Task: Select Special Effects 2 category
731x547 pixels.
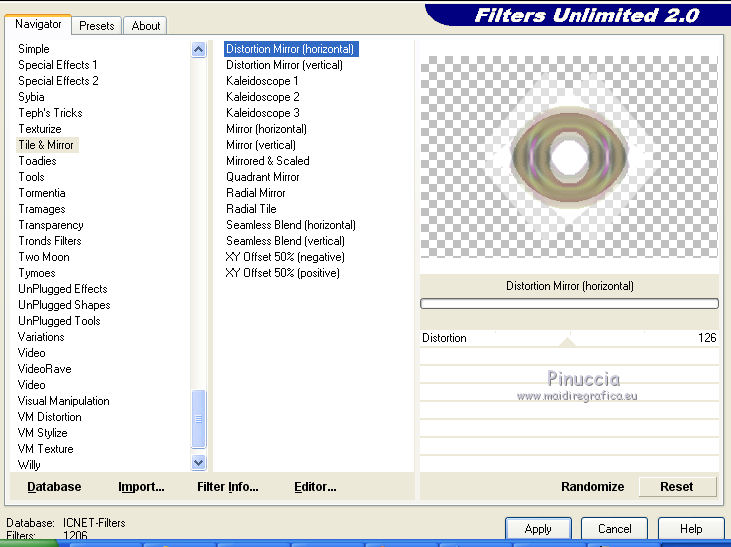Action: tap(58, 81)
